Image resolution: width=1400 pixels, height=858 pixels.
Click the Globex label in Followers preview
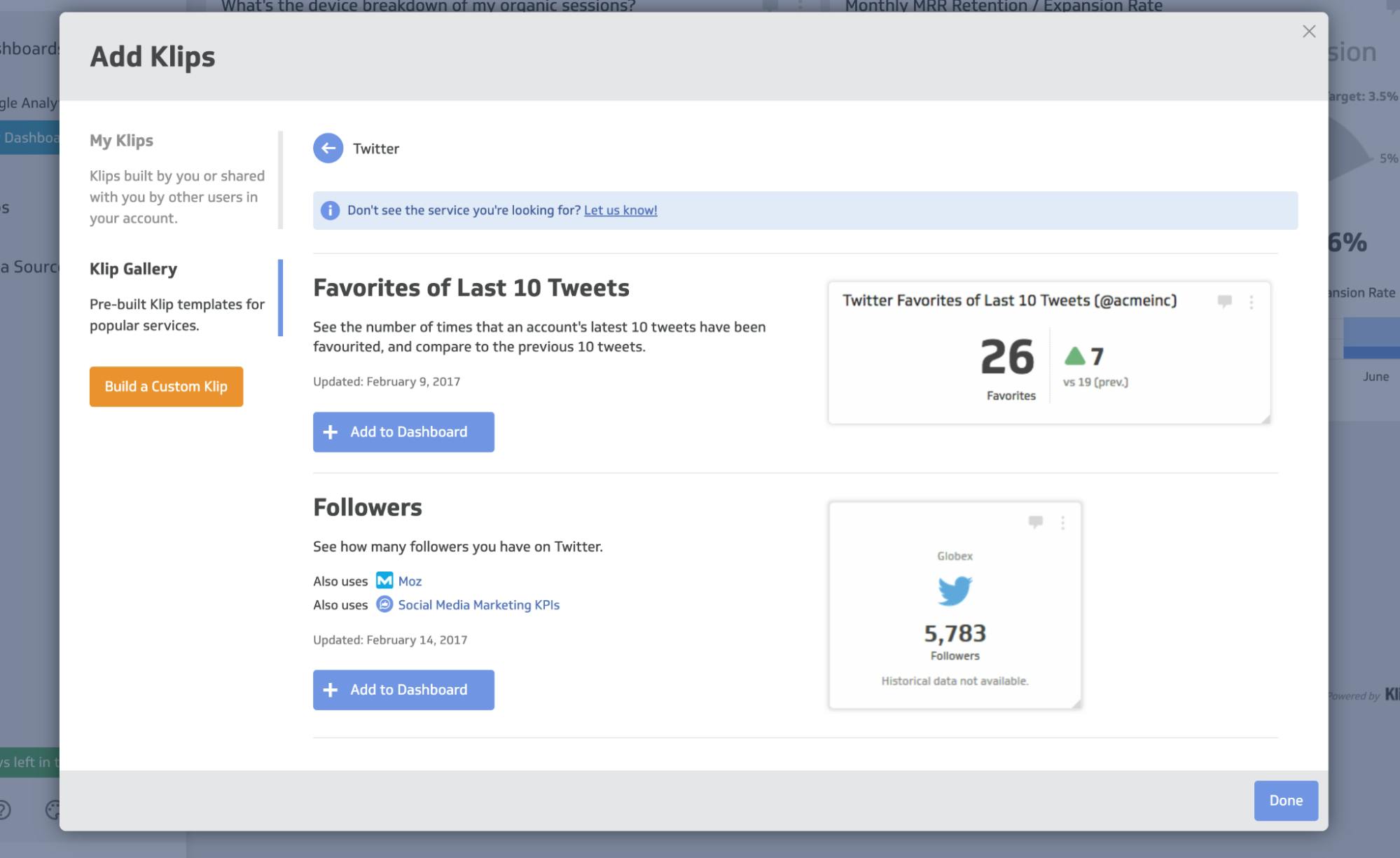pos(955,556)
